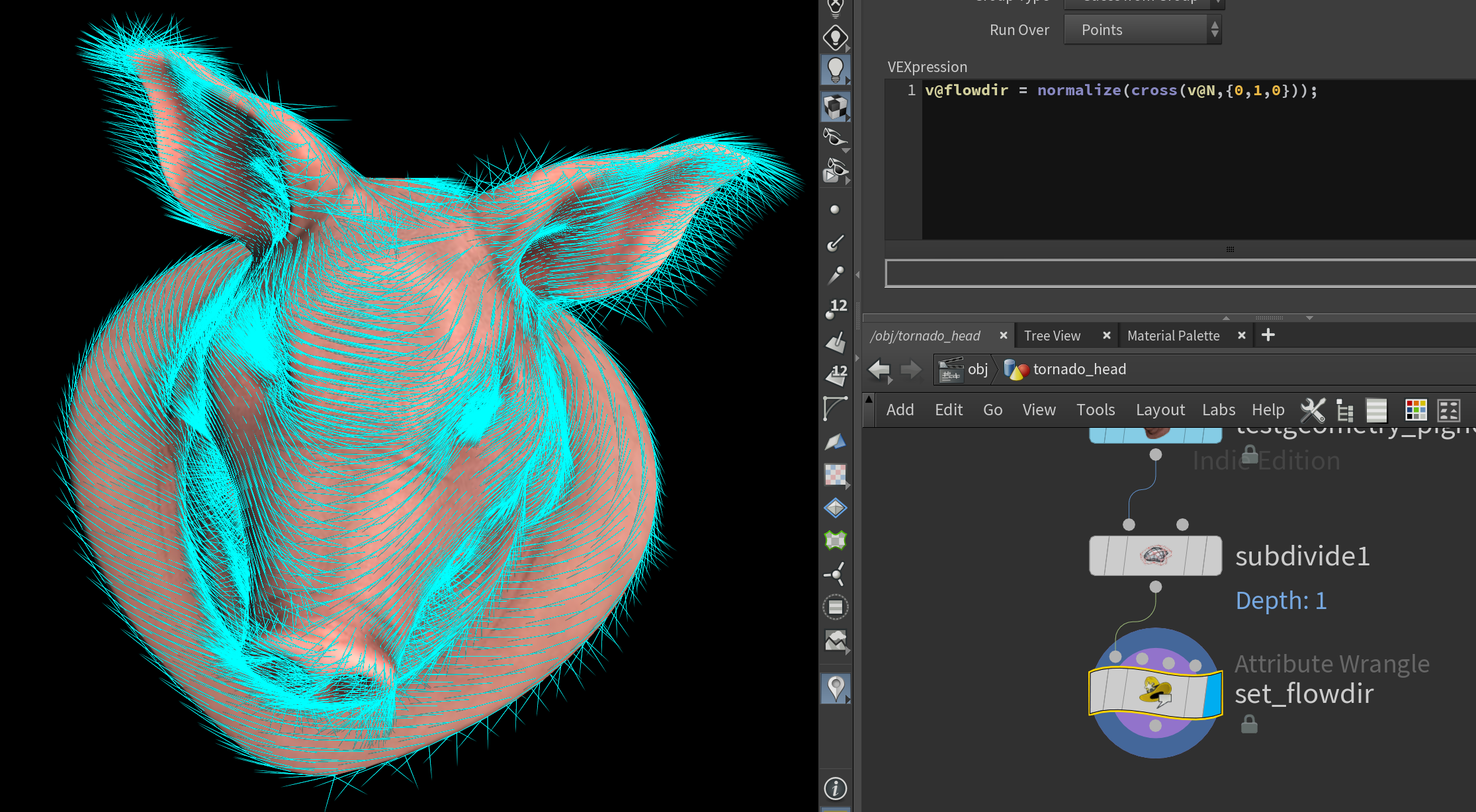
Task: Open the Layout menu
Action: click(1160, 410)
